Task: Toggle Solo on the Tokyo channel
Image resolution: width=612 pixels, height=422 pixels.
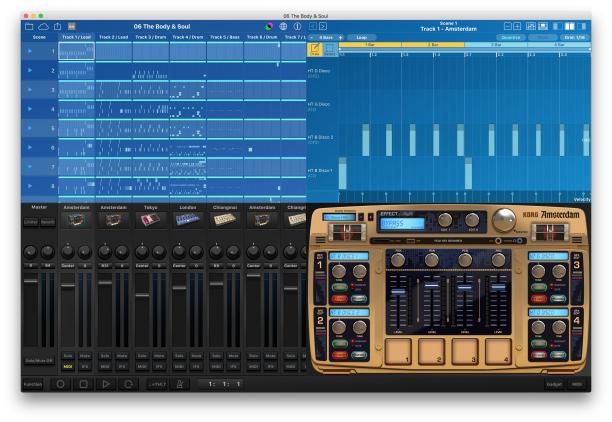Action: coord(142,356)
